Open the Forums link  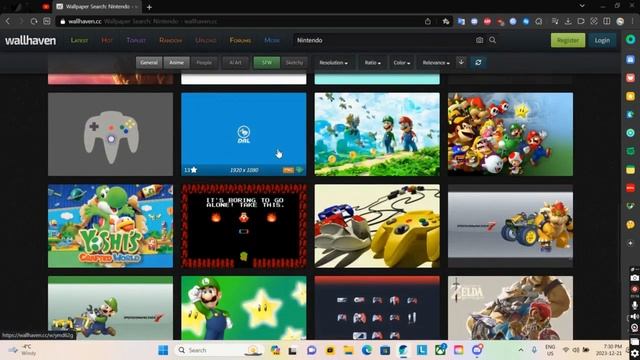coord(240,40)
